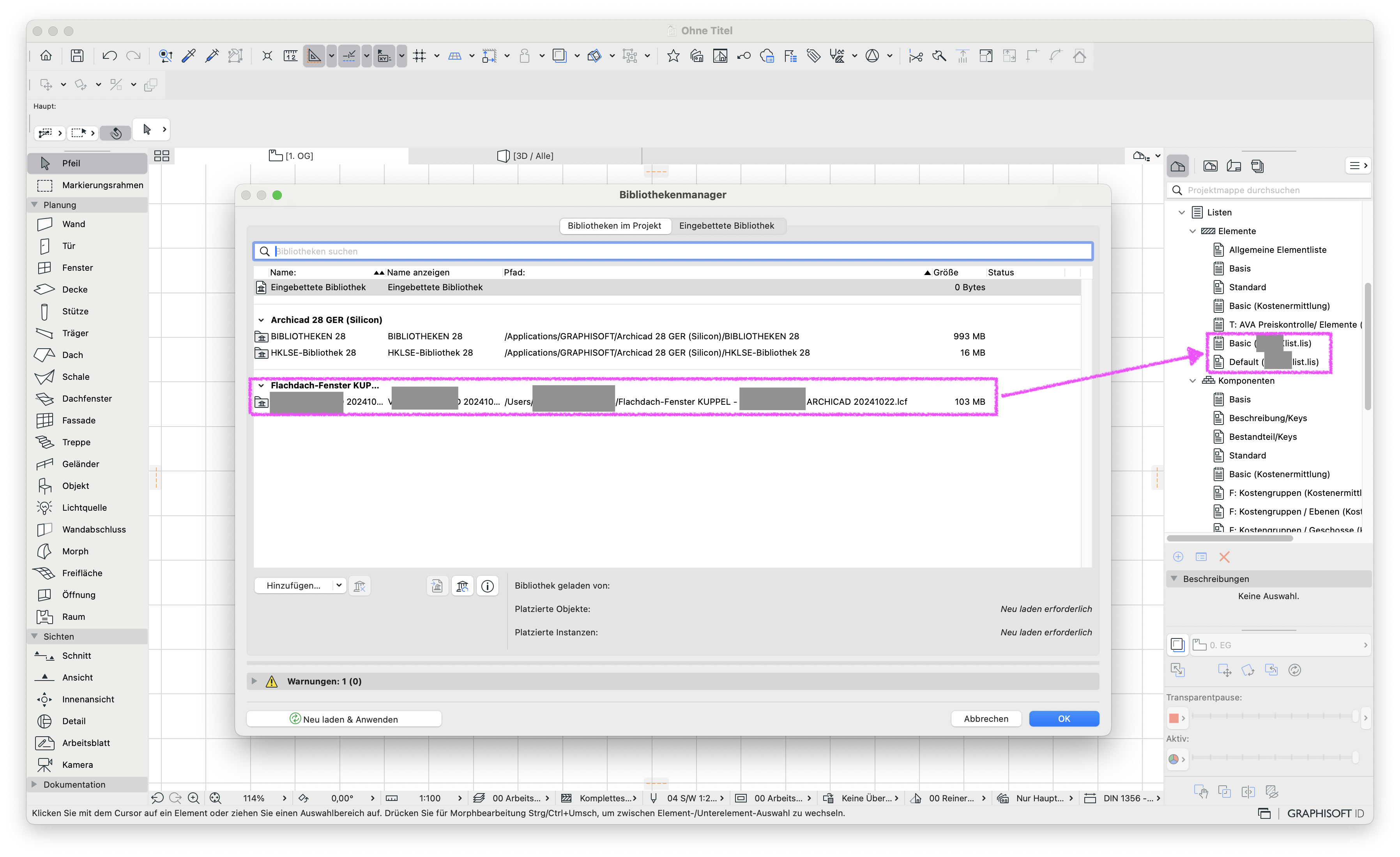Click the Undo arrow in toolbar
The width and height of the screenshot is (1400, 857).
[x=109, y=56]
